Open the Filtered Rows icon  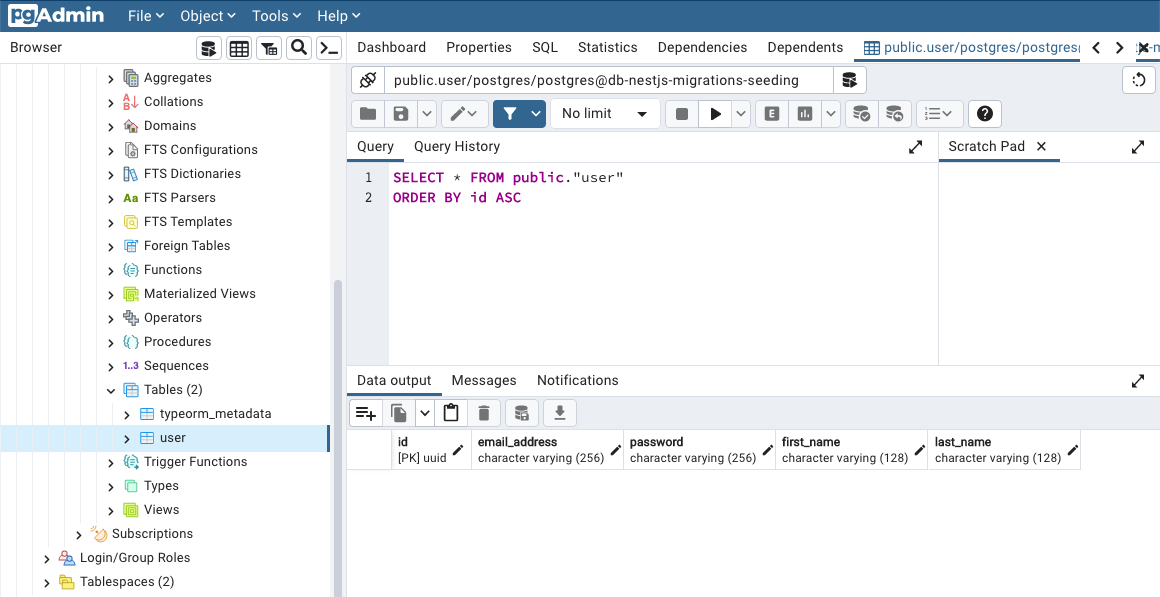pyautogui.click(x=268, y=47)
